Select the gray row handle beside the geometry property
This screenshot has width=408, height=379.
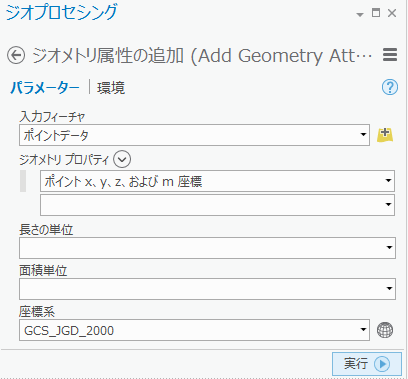(x=23, y=181)
